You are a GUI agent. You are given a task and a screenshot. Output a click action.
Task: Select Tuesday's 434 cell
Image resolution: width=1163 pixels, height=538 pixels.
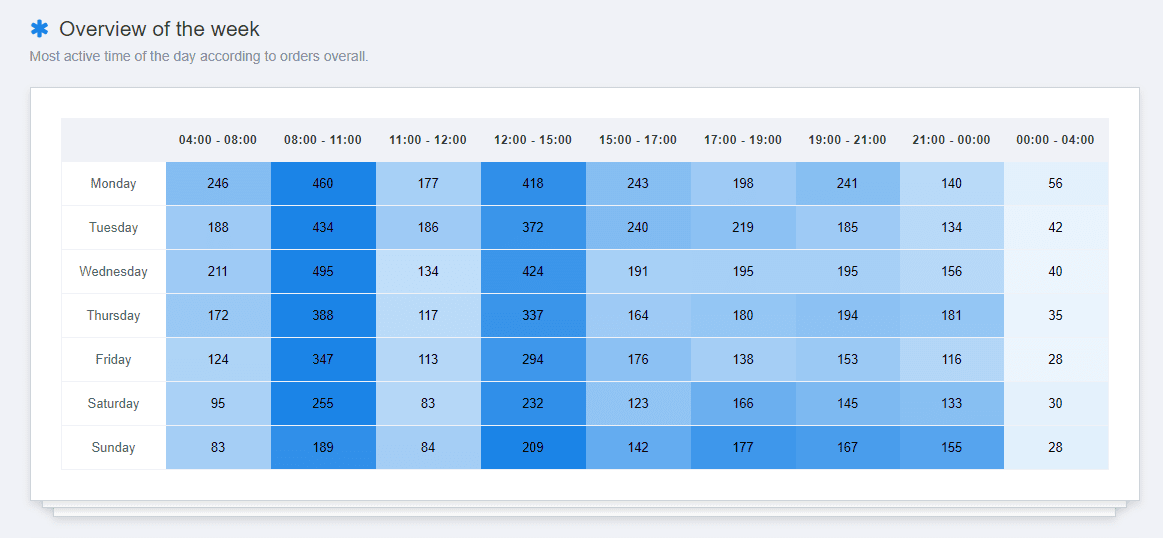pyautogui.click(x=323, y=228)
